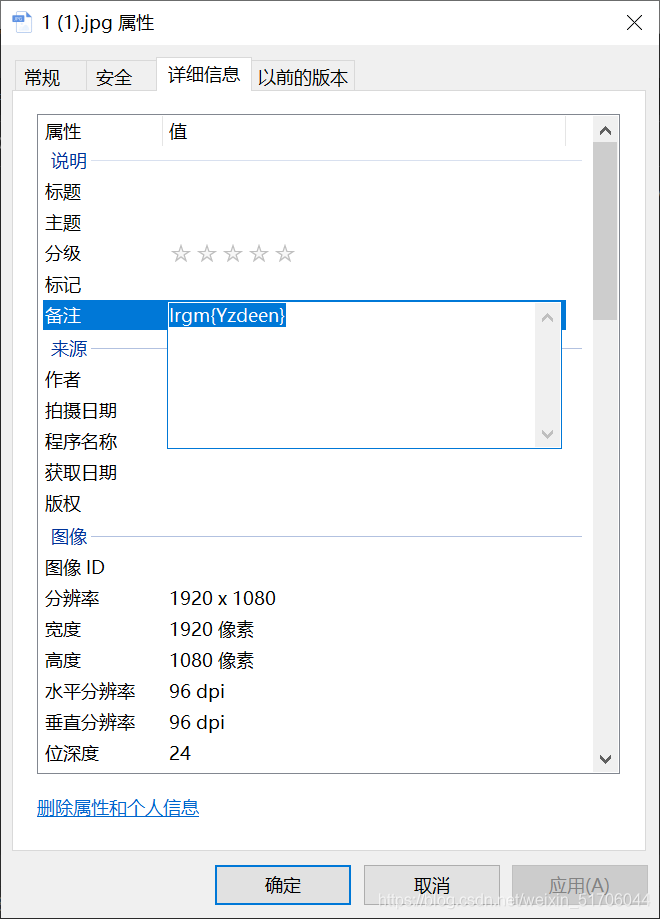Click the 1080 像素 height value

click(212, 661)
